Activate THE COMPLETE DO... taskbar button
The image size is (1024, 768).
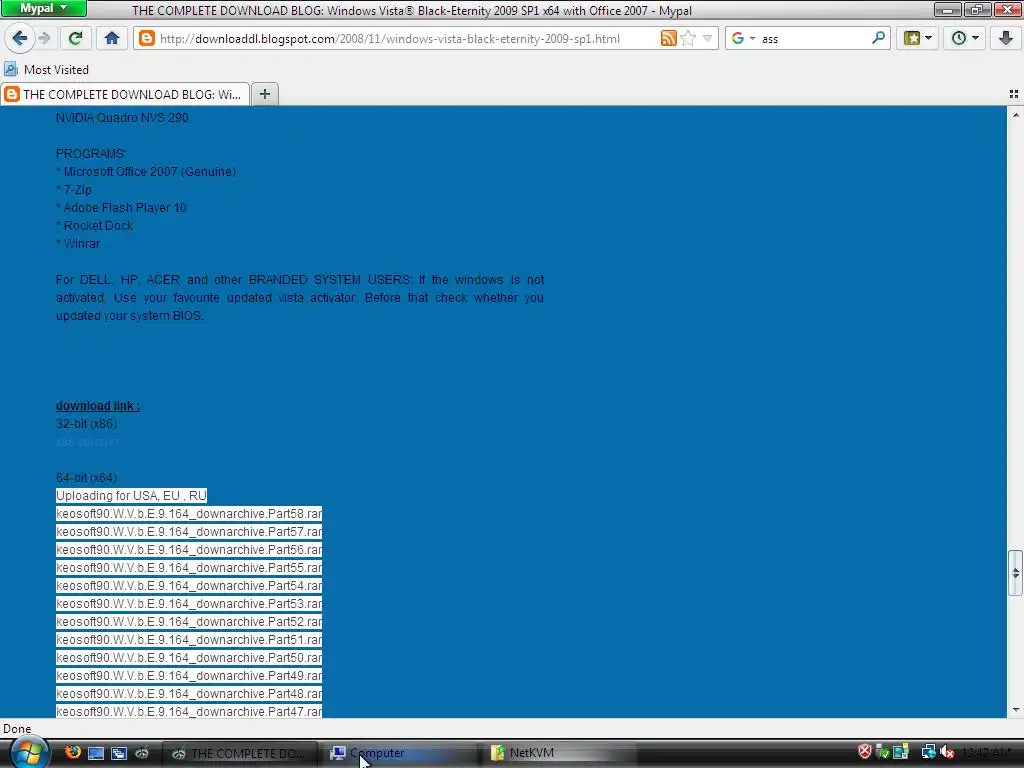(x=238, y=753)
